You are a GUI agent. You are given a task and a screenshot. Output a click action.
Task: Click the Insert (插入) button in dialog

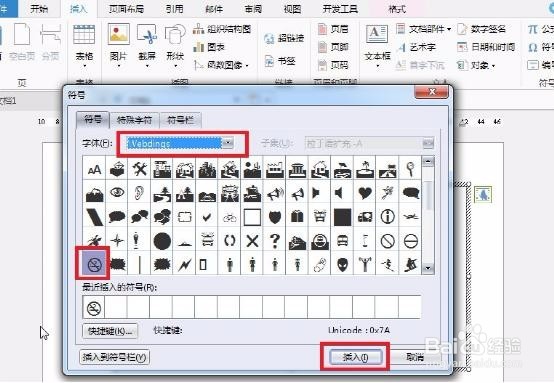tap(355, 357)
